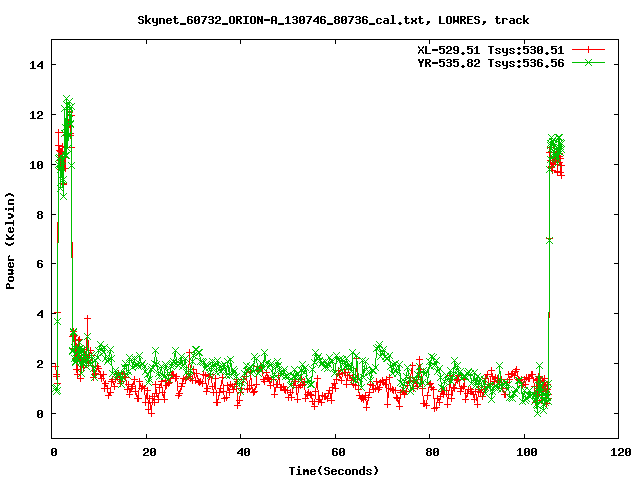Click the y-axis tick label 10
This screenshot has width=640, height=480.
[x=36, y=165]
